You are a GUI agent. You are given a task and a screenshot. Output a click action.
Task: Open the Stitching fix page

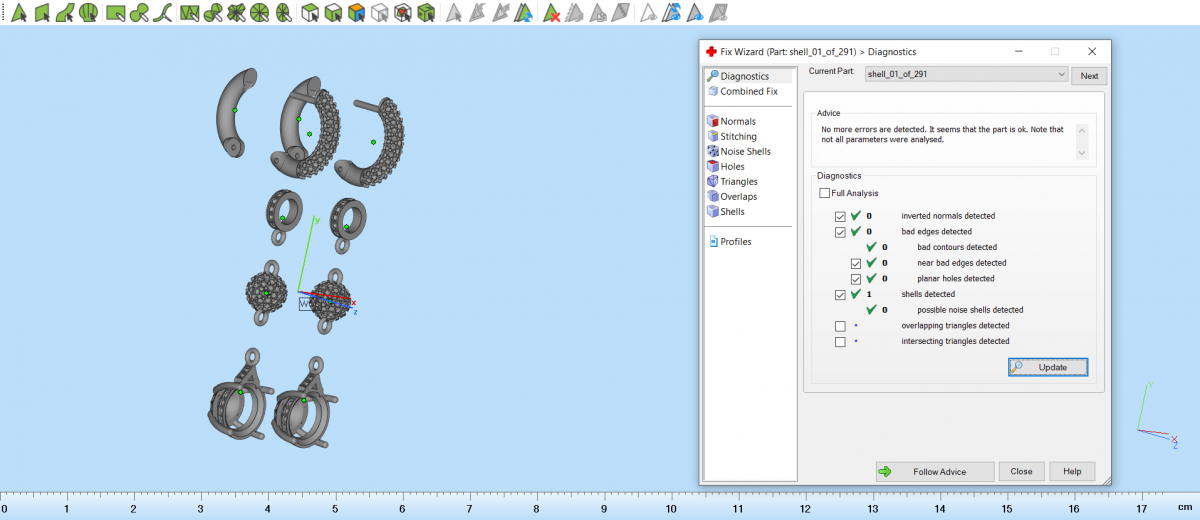point(738,137)
